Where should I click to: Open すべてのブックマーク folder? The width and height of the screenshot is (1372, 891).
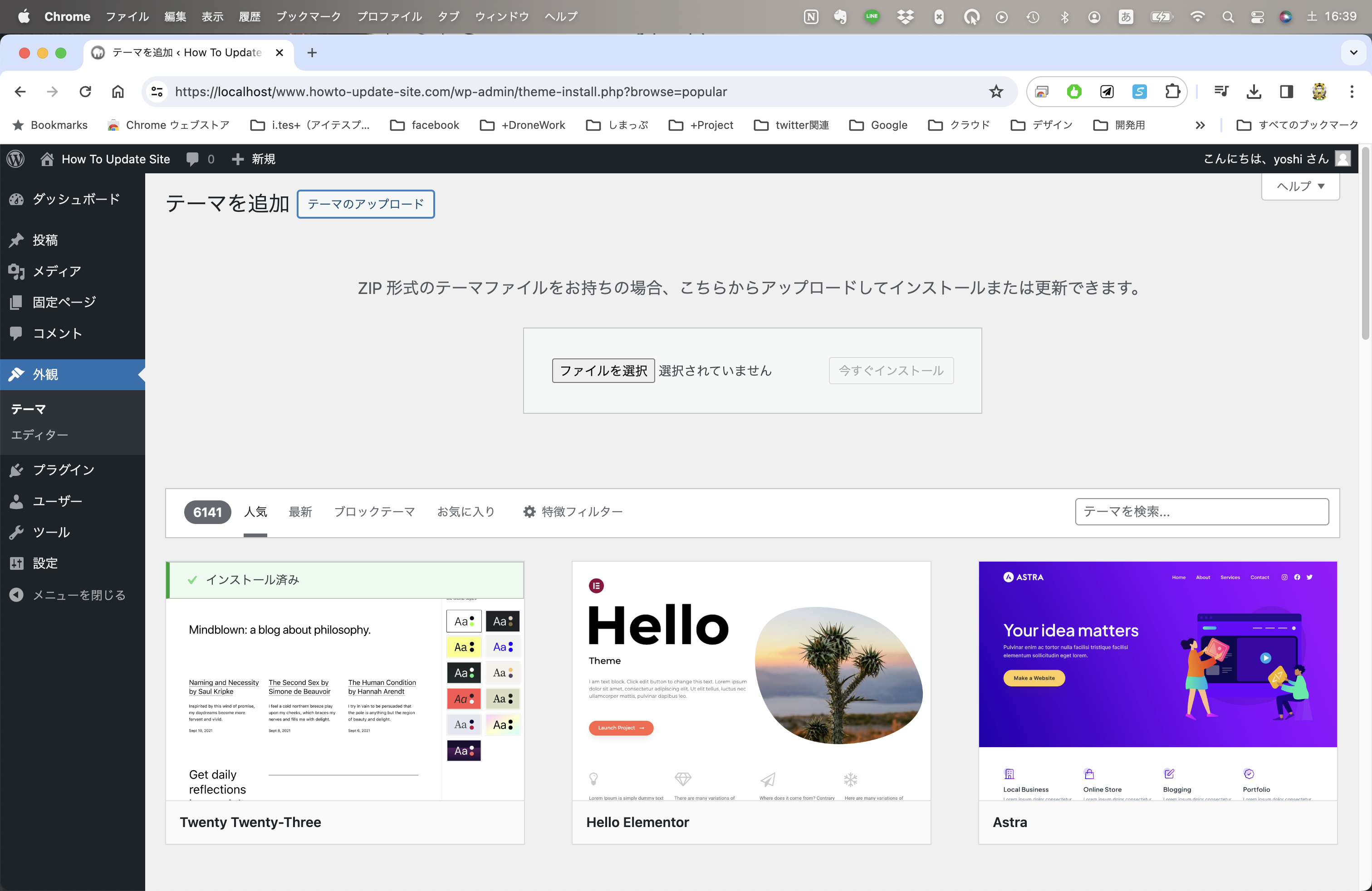(1298, 125)
